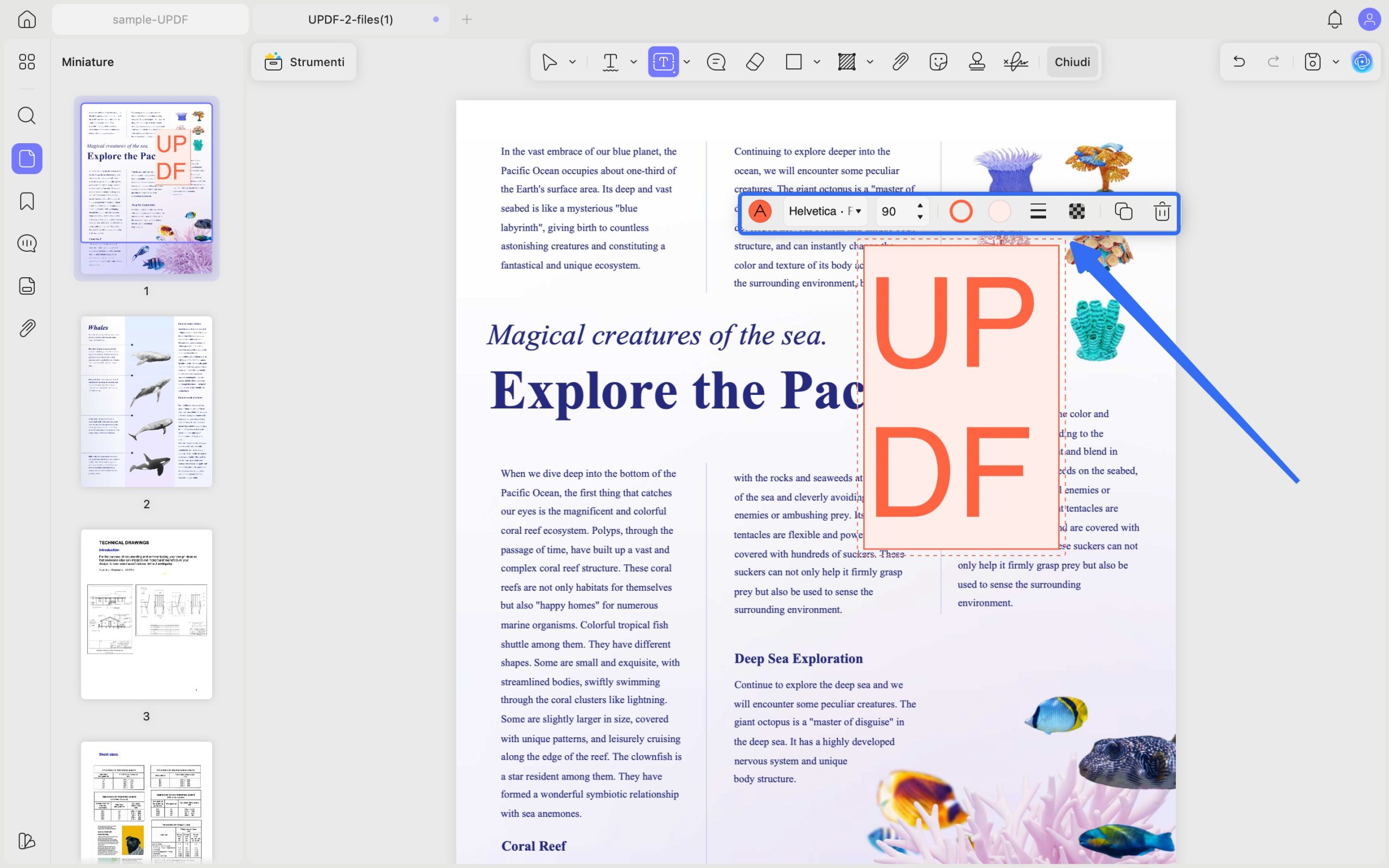Select the text markup T tool
The height and width of the screenshot is (868, 1389).
point(610,61)
